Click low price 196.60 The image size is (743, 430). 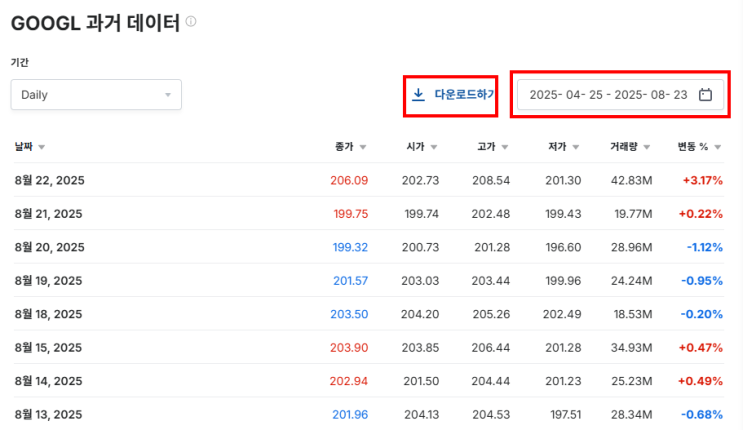pyautogui.click(x=563, y=247)
